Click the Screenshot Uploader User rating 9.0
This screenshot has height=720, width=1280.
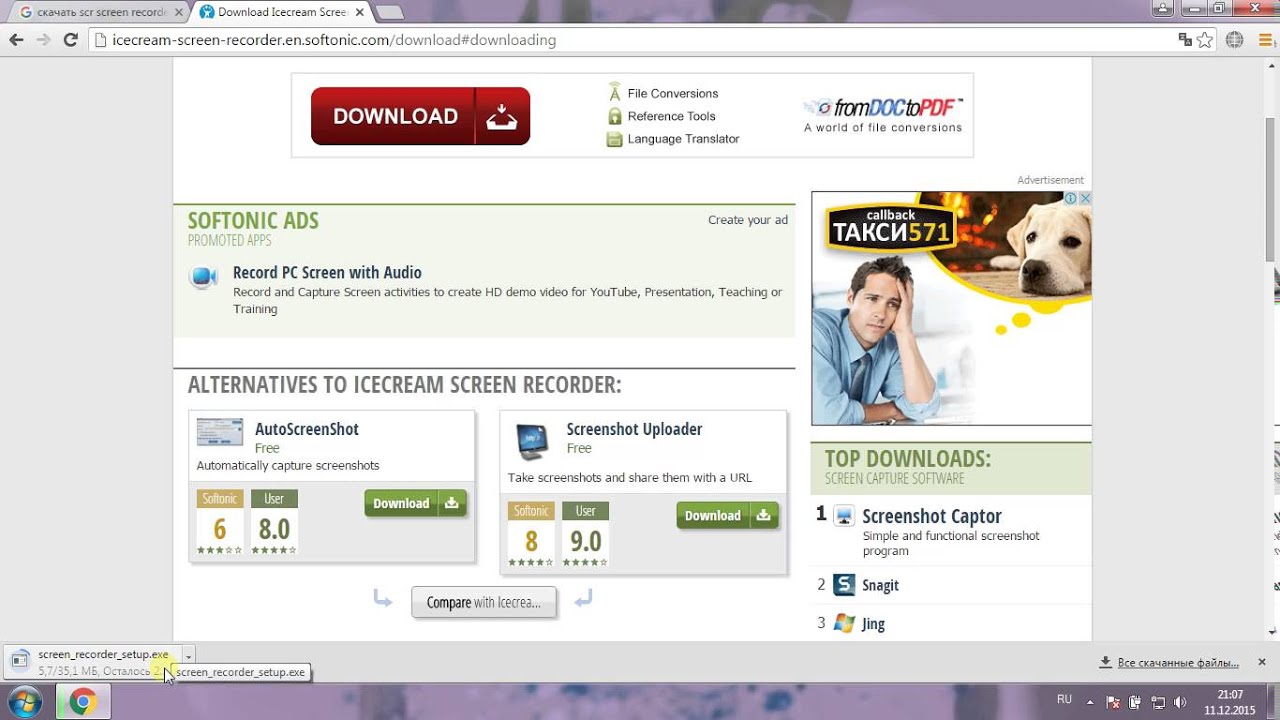[585, 536]
